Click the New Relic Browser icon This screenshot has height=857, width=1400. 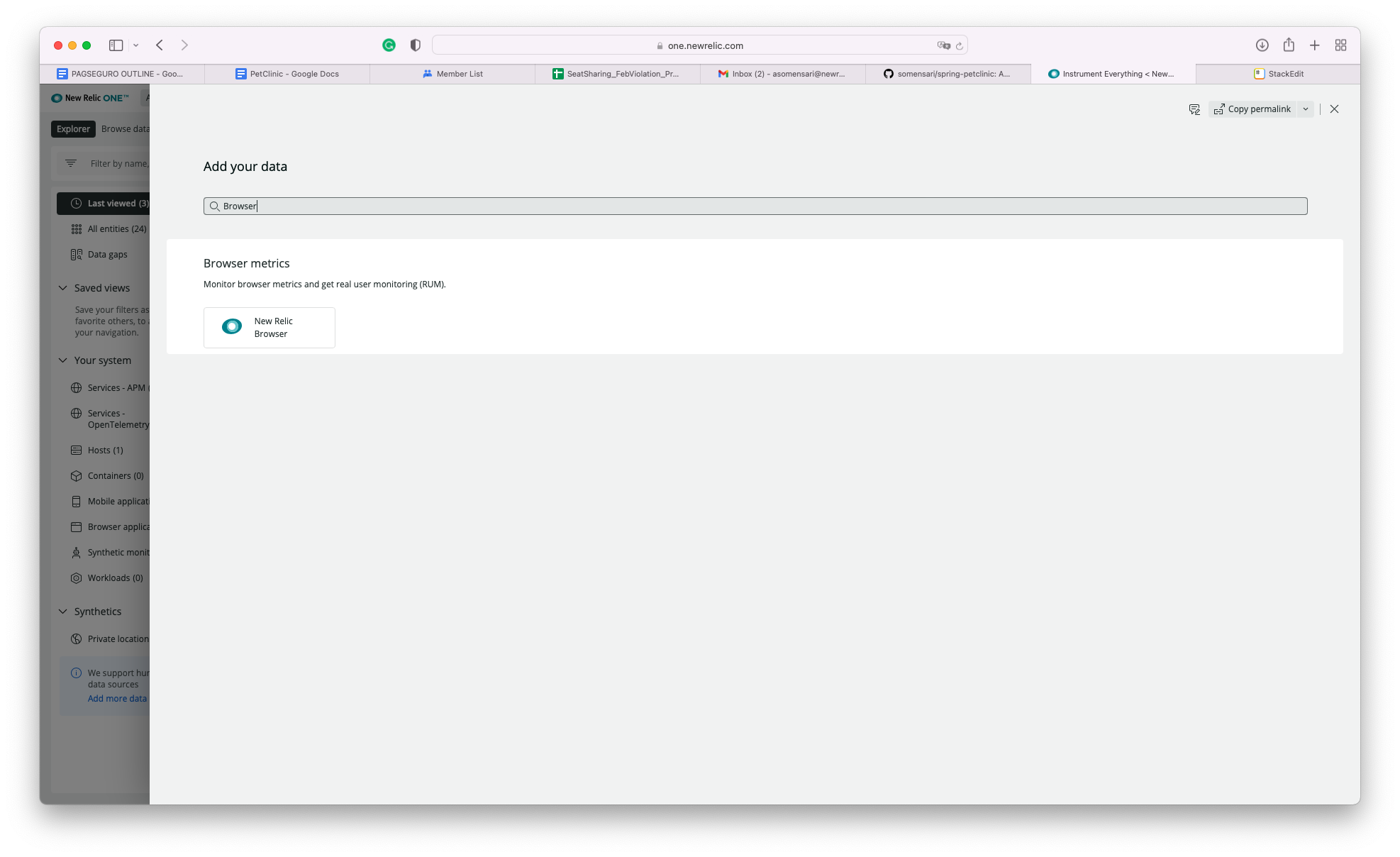[231, 327]
